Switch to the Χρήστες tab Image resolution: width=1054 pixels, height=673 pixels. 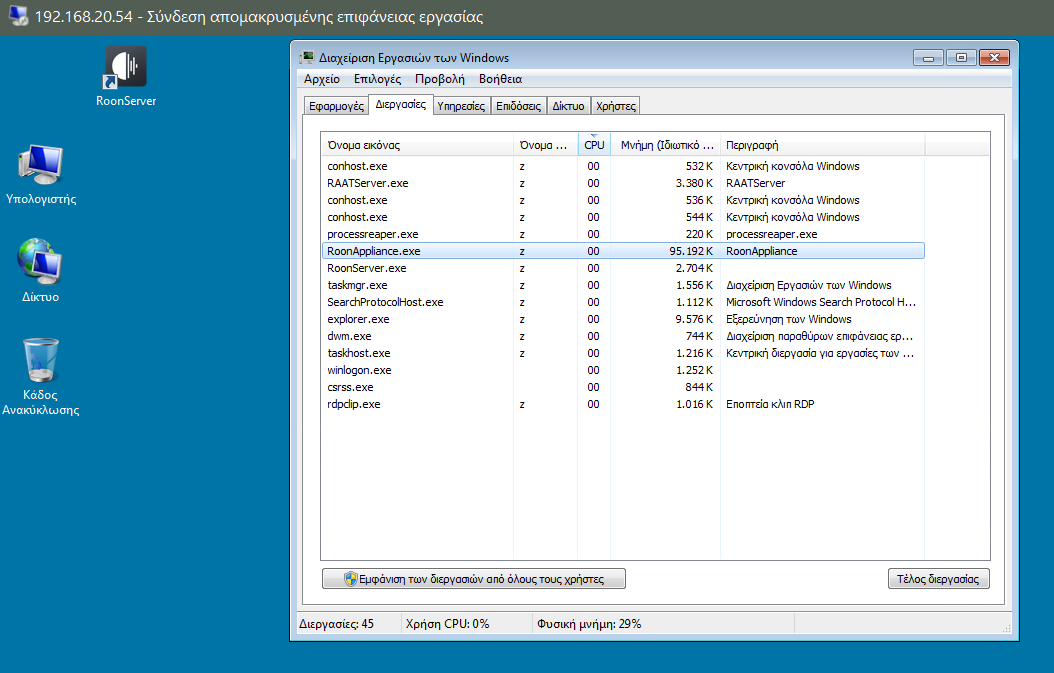[x=615, y=106]
